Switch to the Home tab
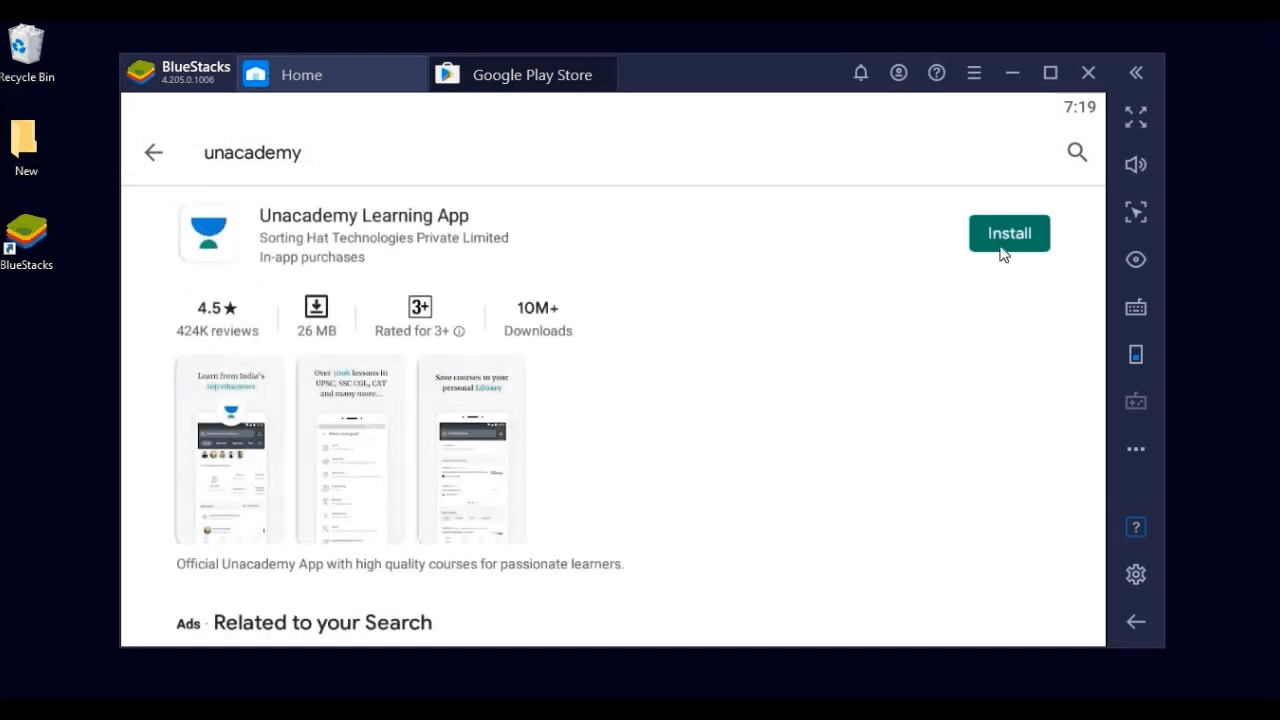The image size is (1280, 720). [x=300, y=75]
